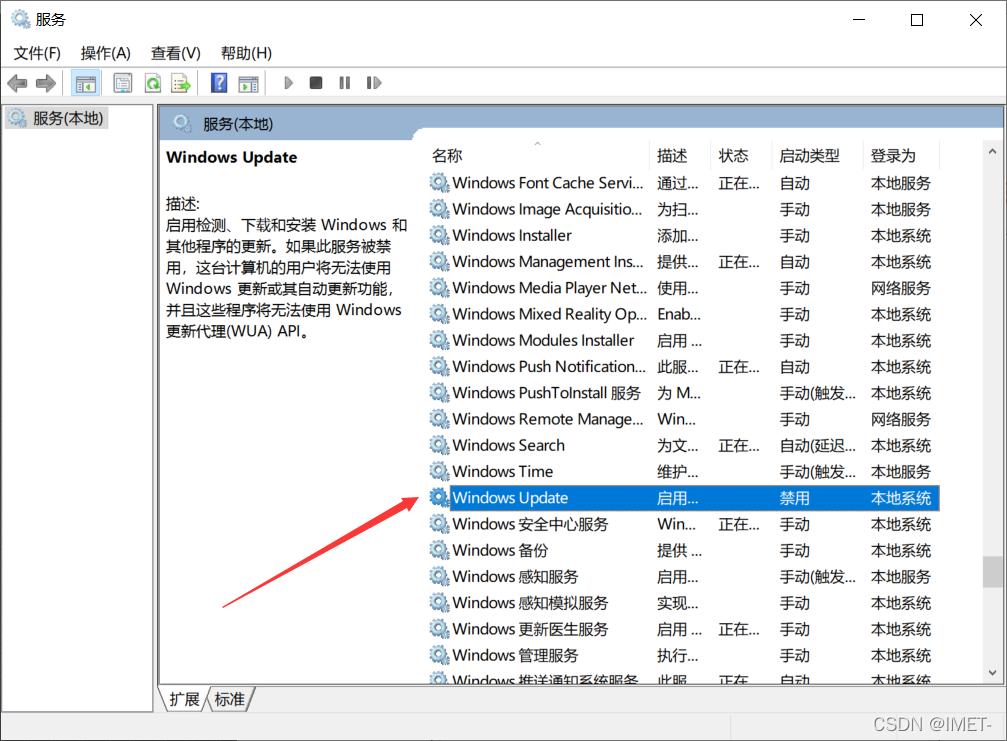This screenshot has height=741, width=1007.
Task: Toggle the console tree show/hide icon
Action: pos(85,83)
